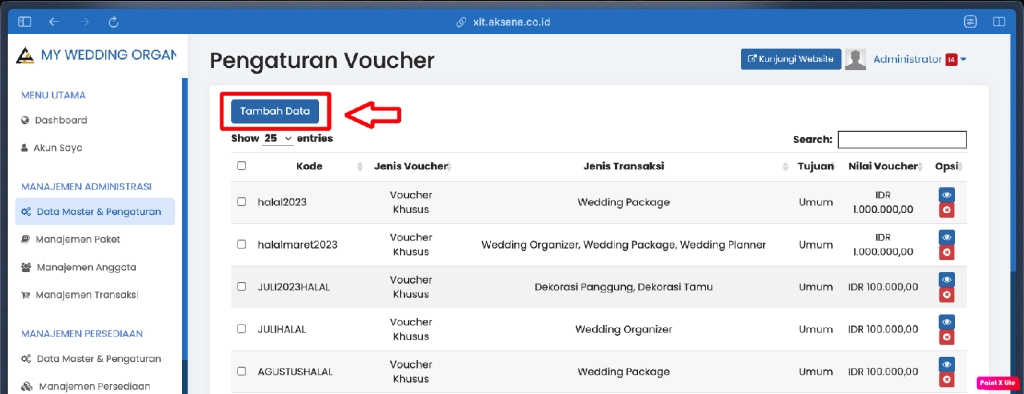
Task: Click the 'Dekorasi Panggung, Dekorasi Tamu' cell
Action: (x=624, y=286)
